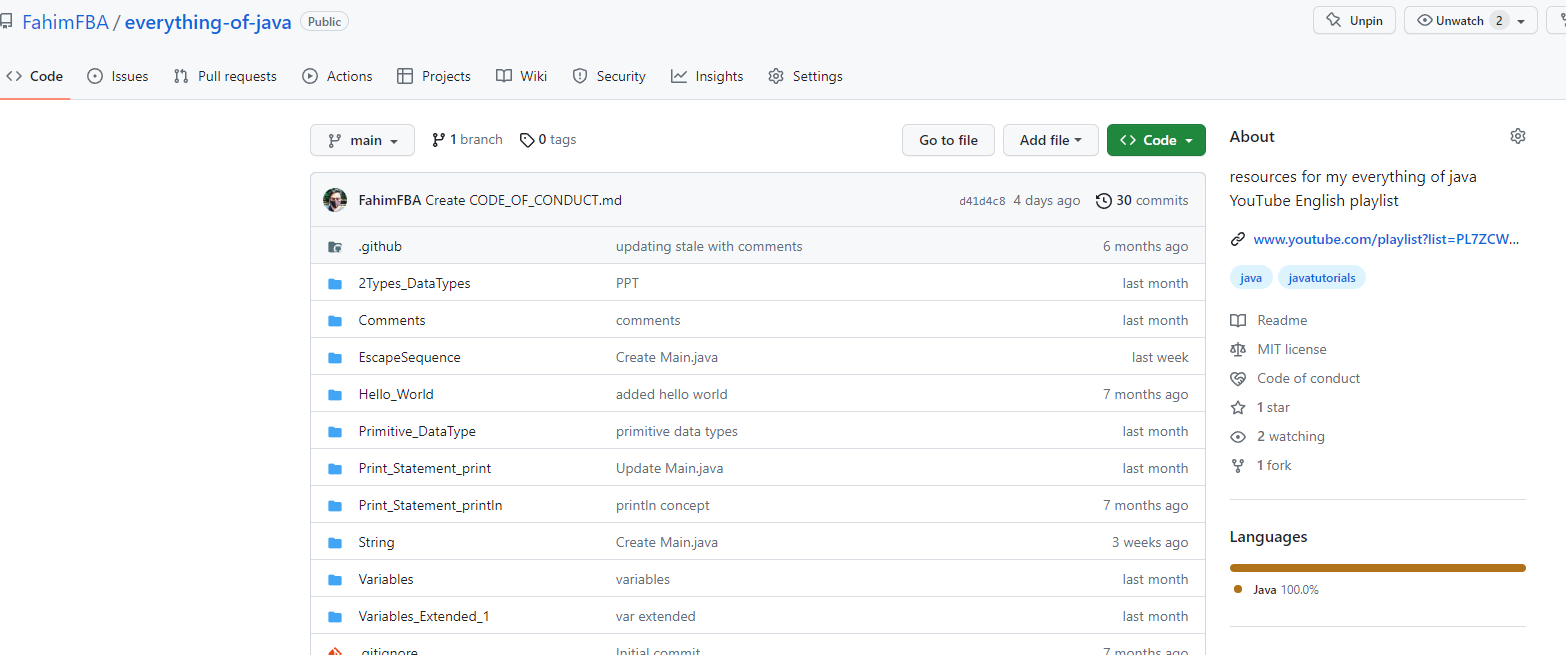Viewport: 1566px width, 655px height.
Task: Click the Unpin button
Action: (x=1354, y=20)
